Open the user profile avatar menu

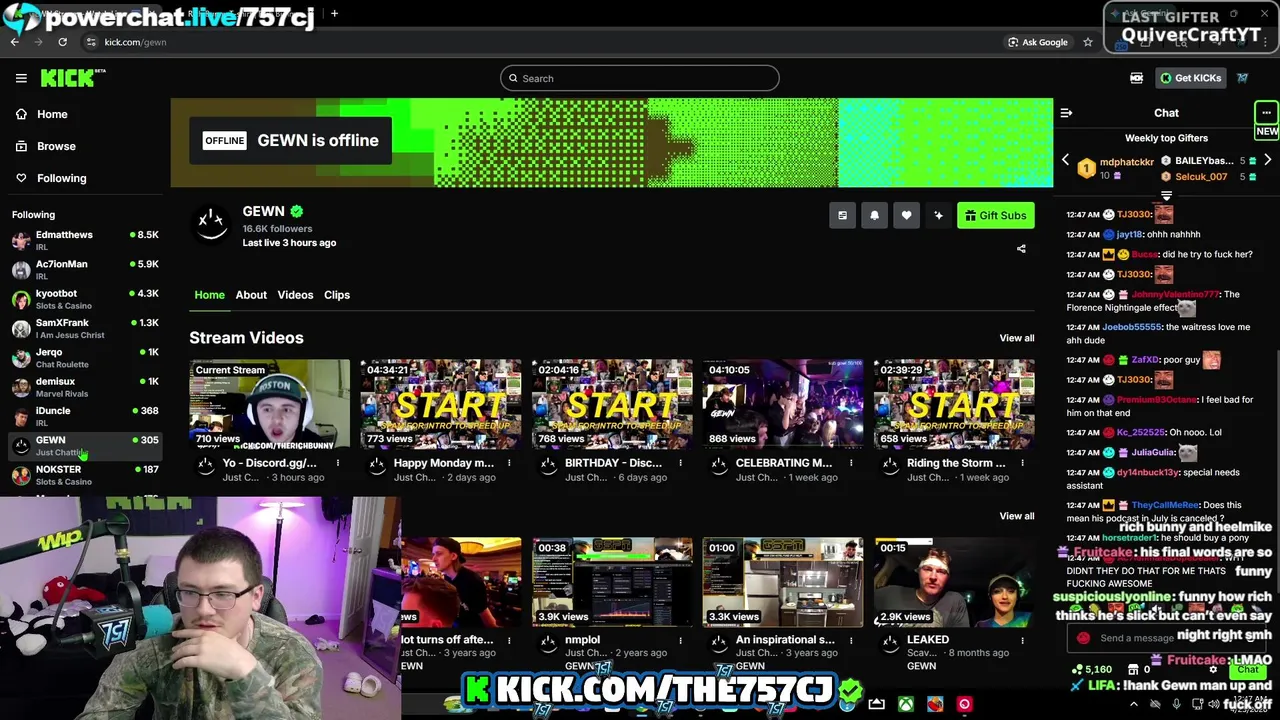tap(1243, 78)
